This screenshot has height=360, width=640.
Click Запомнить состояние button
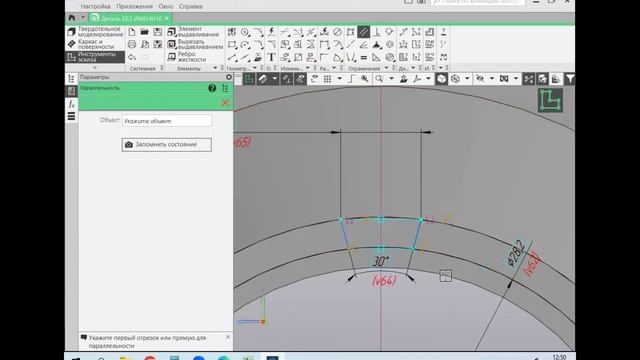click(x=167, y=144)
